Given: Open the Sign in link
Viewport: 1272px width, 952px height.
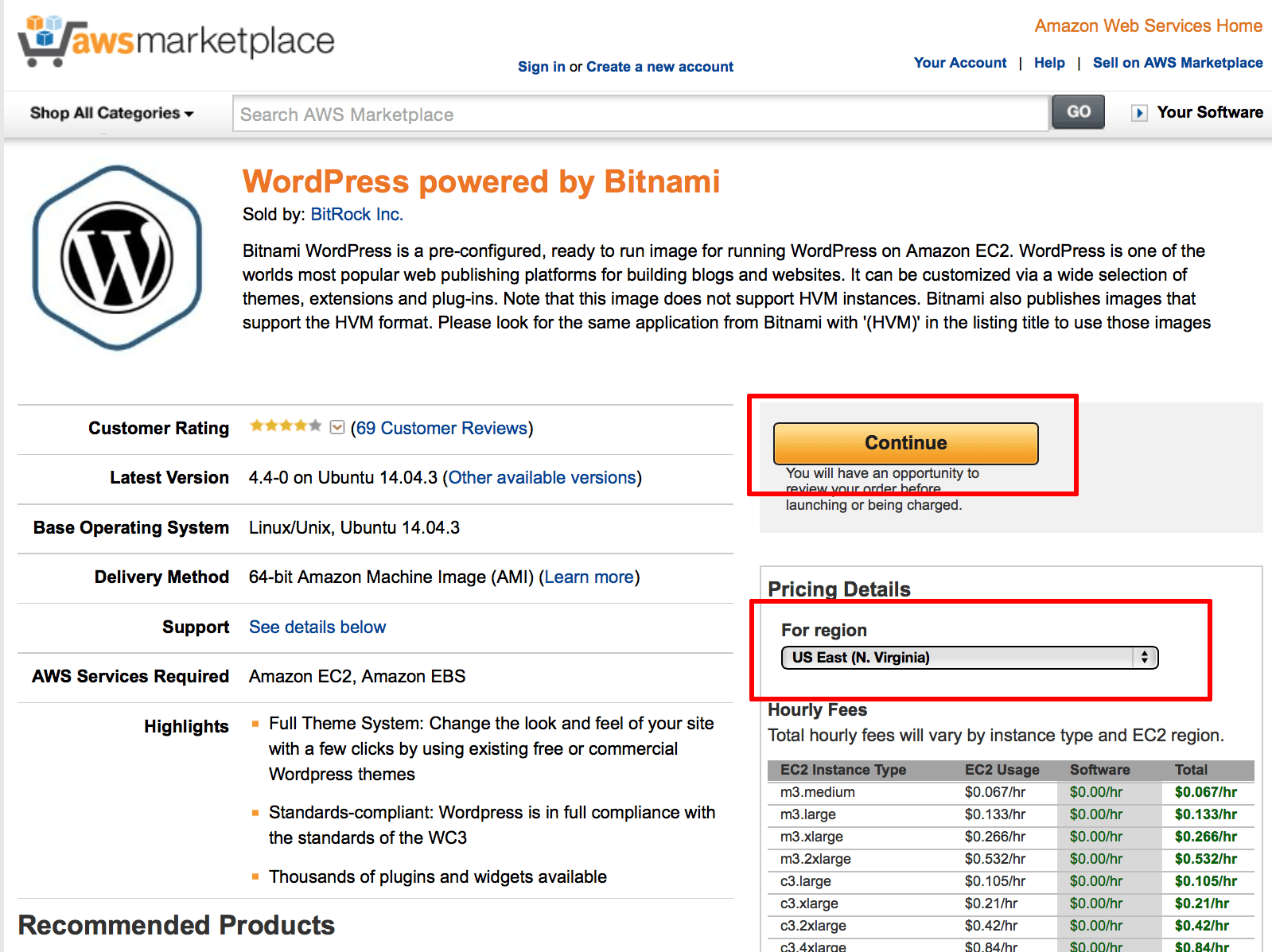Looking at the screenshot, I should coord(542,67).
